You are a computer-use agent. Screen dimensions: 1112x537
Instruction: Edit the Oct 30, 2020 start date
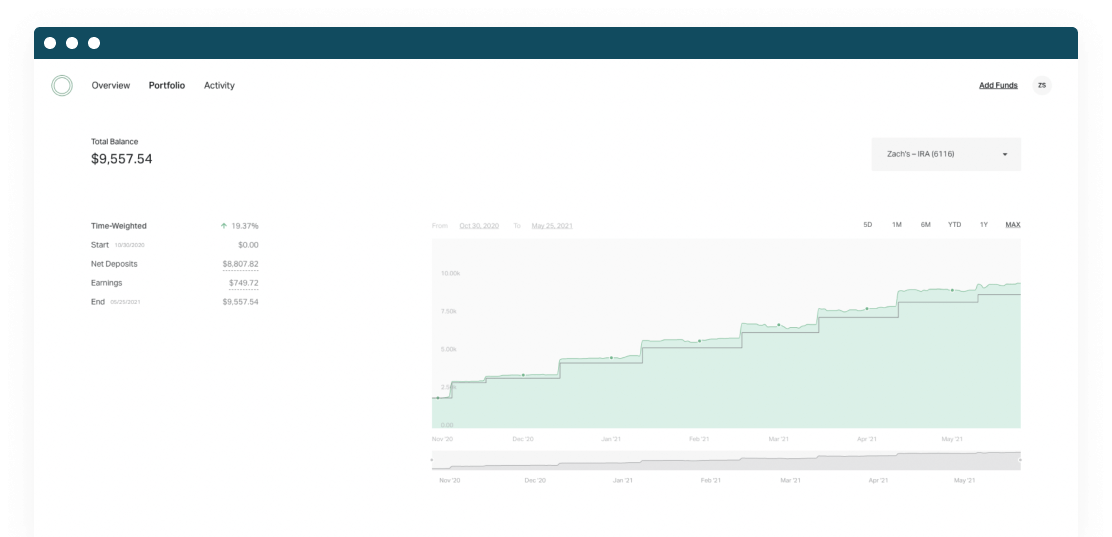(479, 226)
